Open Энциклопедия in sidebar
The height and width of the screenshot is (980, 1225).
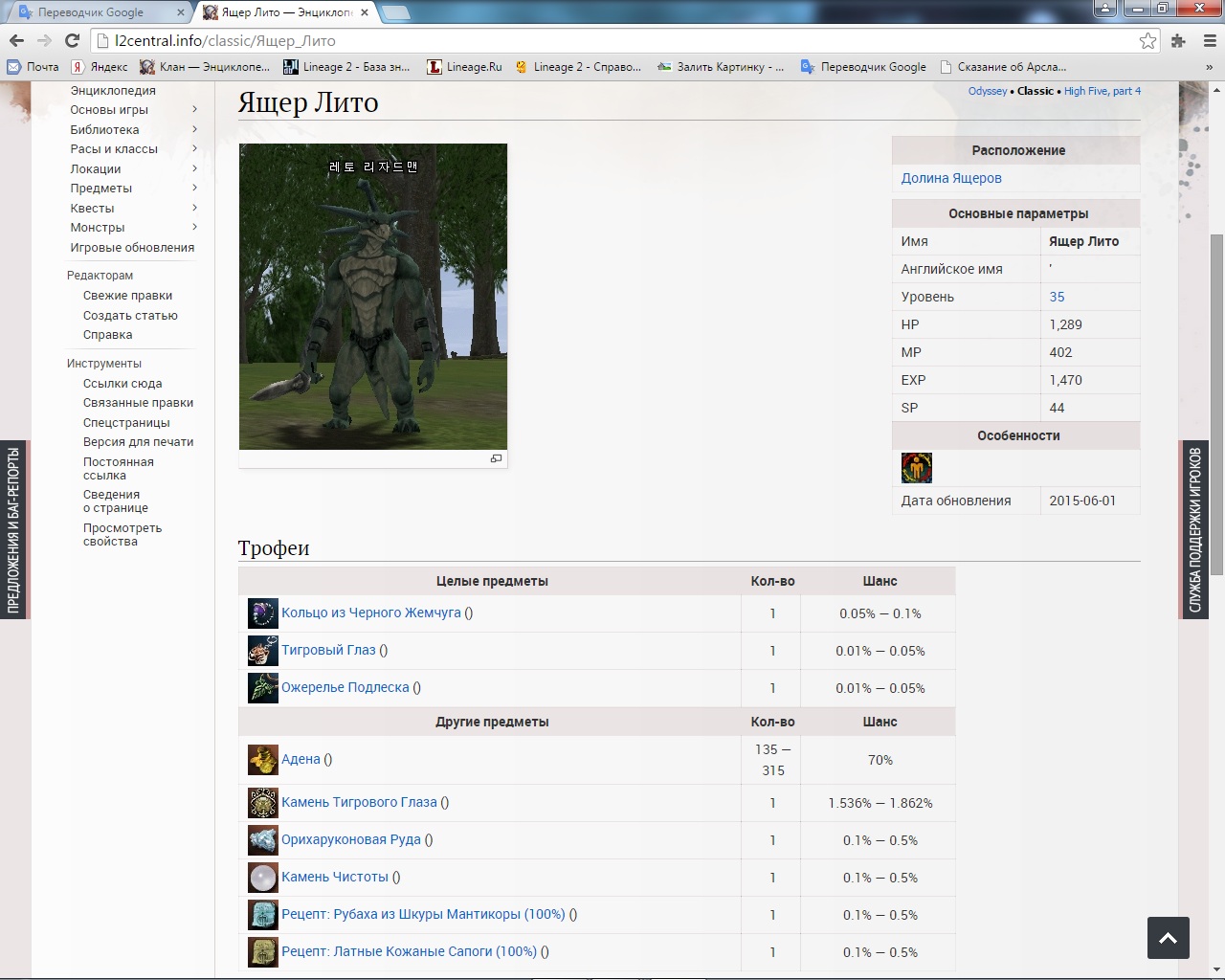pos(113,90)
